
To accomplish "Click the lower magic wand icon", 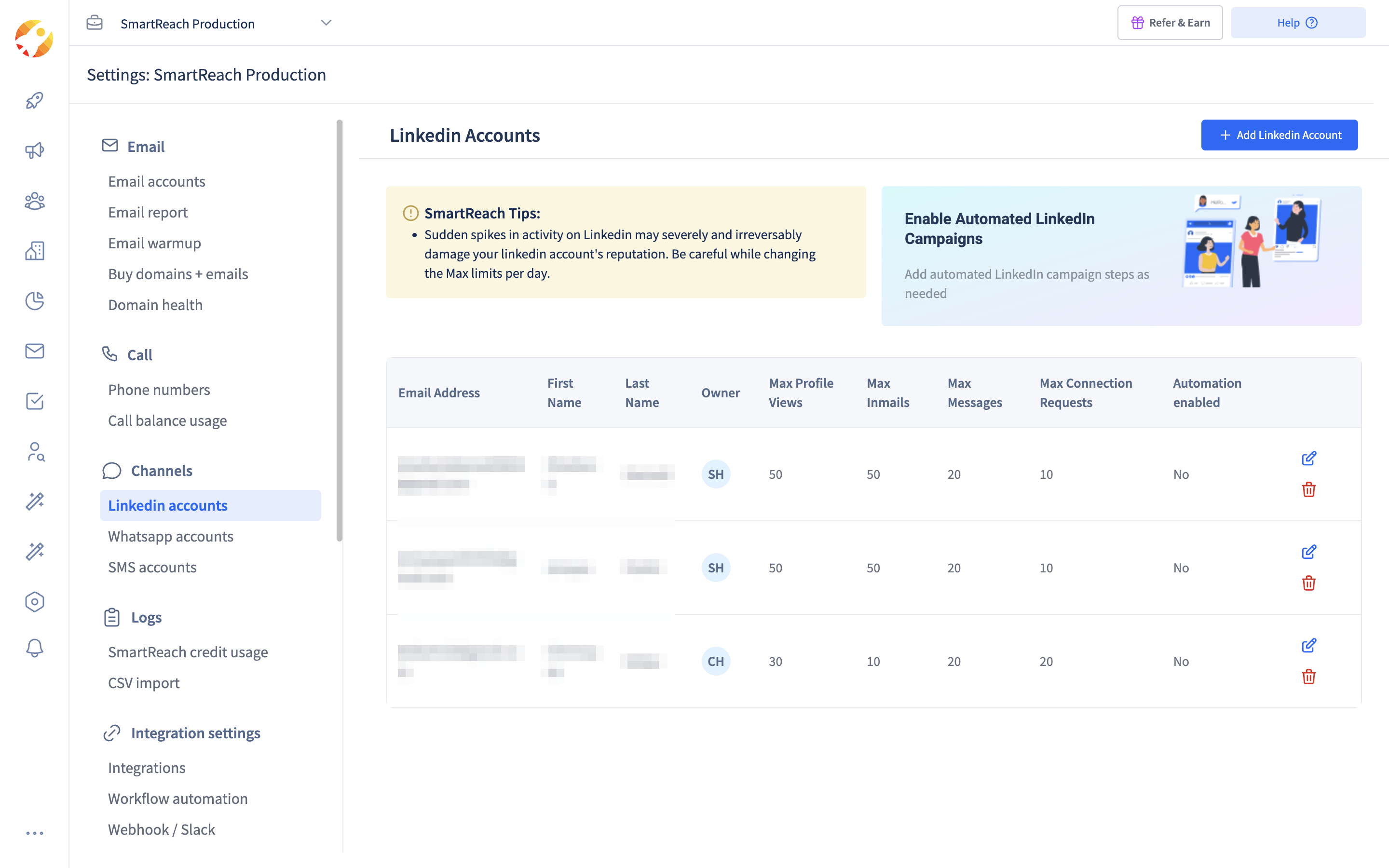I will tap(34, 551).
